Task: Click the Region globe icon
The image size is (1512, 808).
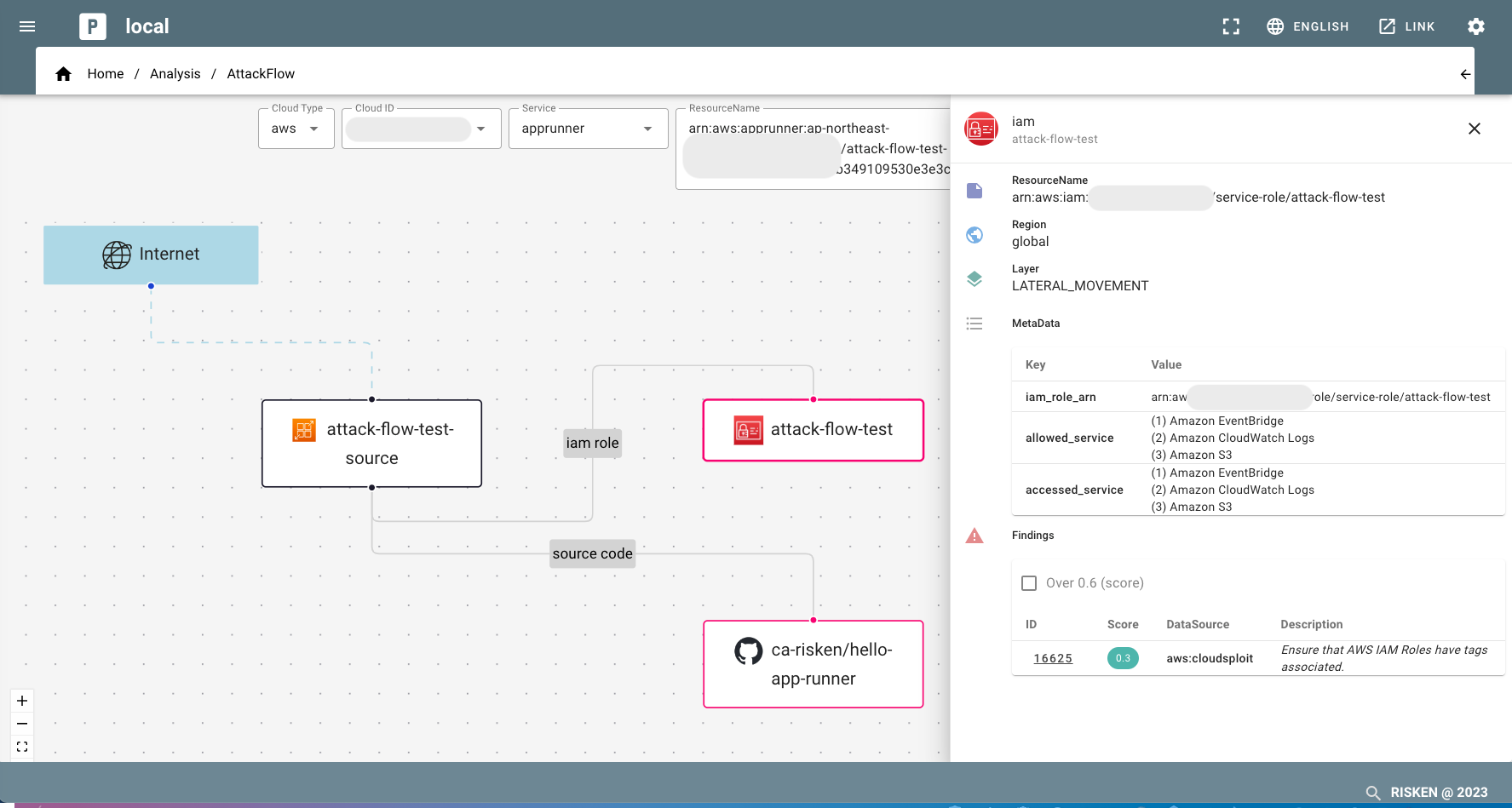Action: coord(974,235)
